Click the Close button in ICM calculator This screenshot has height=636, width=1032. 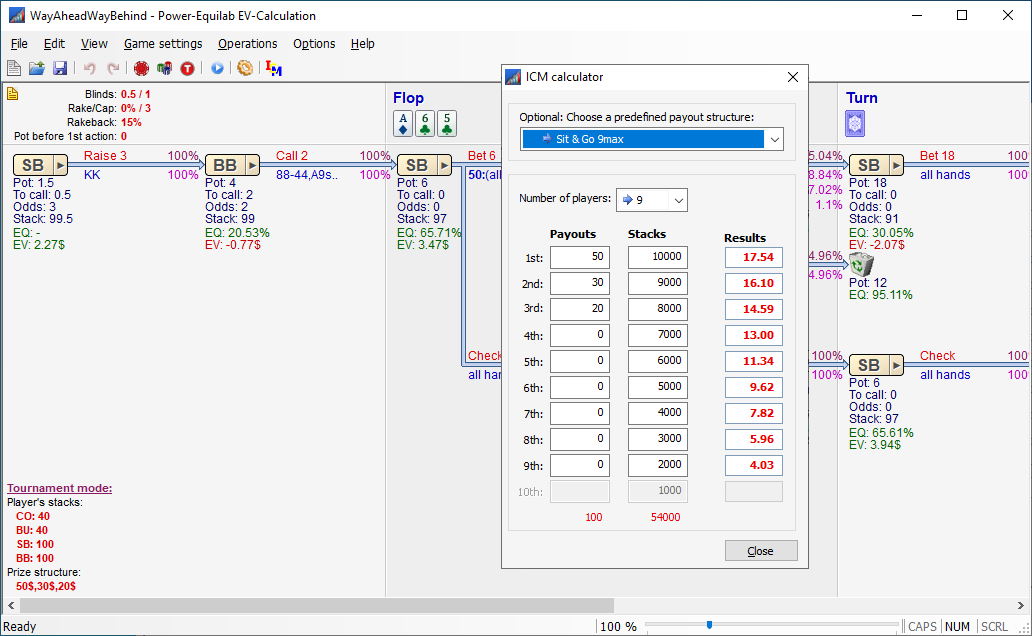click(761, 550)
